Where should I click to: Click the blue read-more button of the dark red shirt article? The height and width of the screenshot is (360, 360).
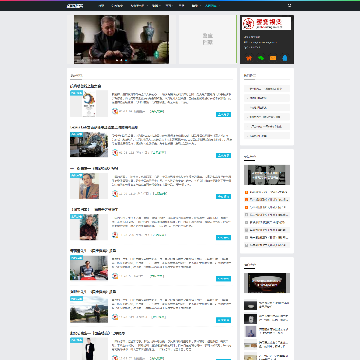(223, 238)
